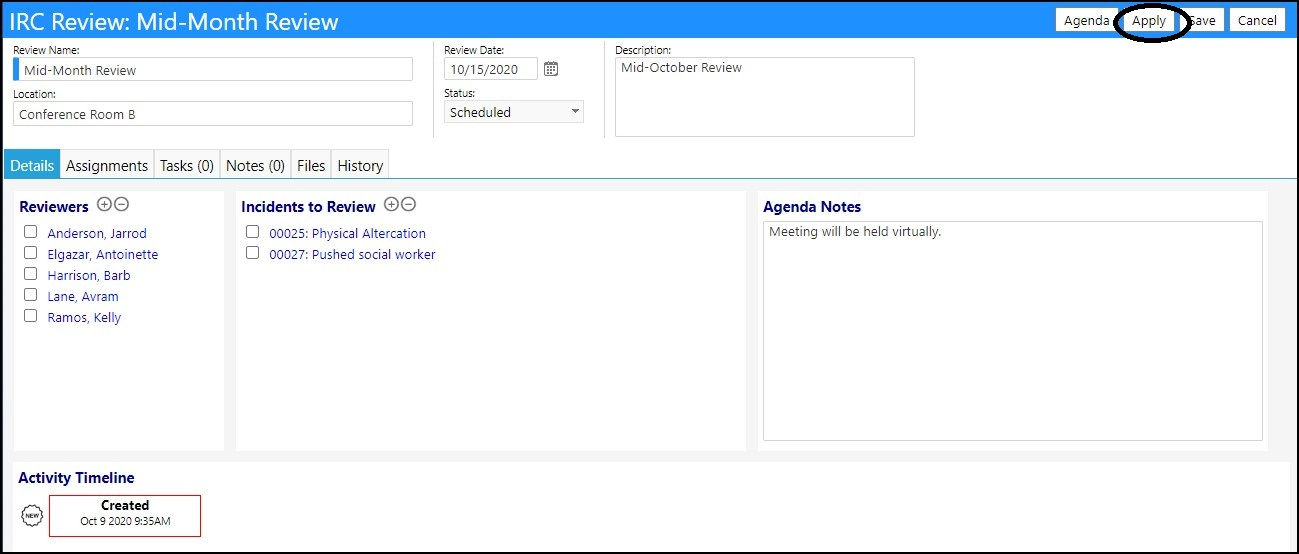Click the Apply button
This screenshot has width=1299, height=554.
1149,20
